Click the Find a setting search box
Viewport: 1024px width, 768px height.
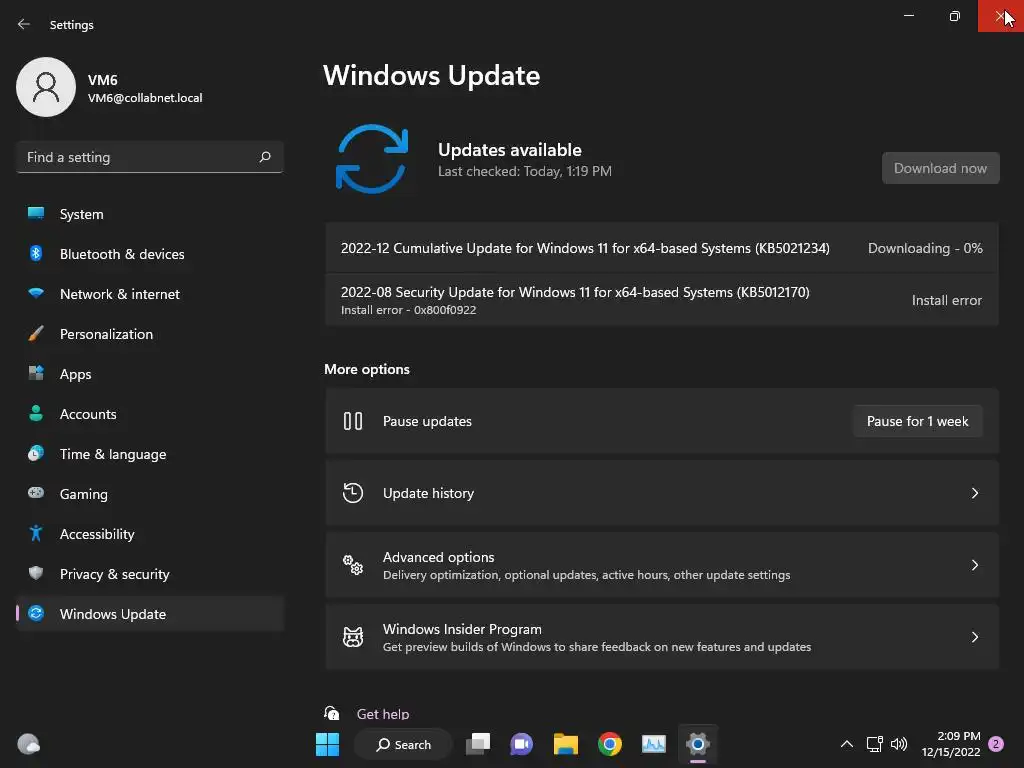150,157
